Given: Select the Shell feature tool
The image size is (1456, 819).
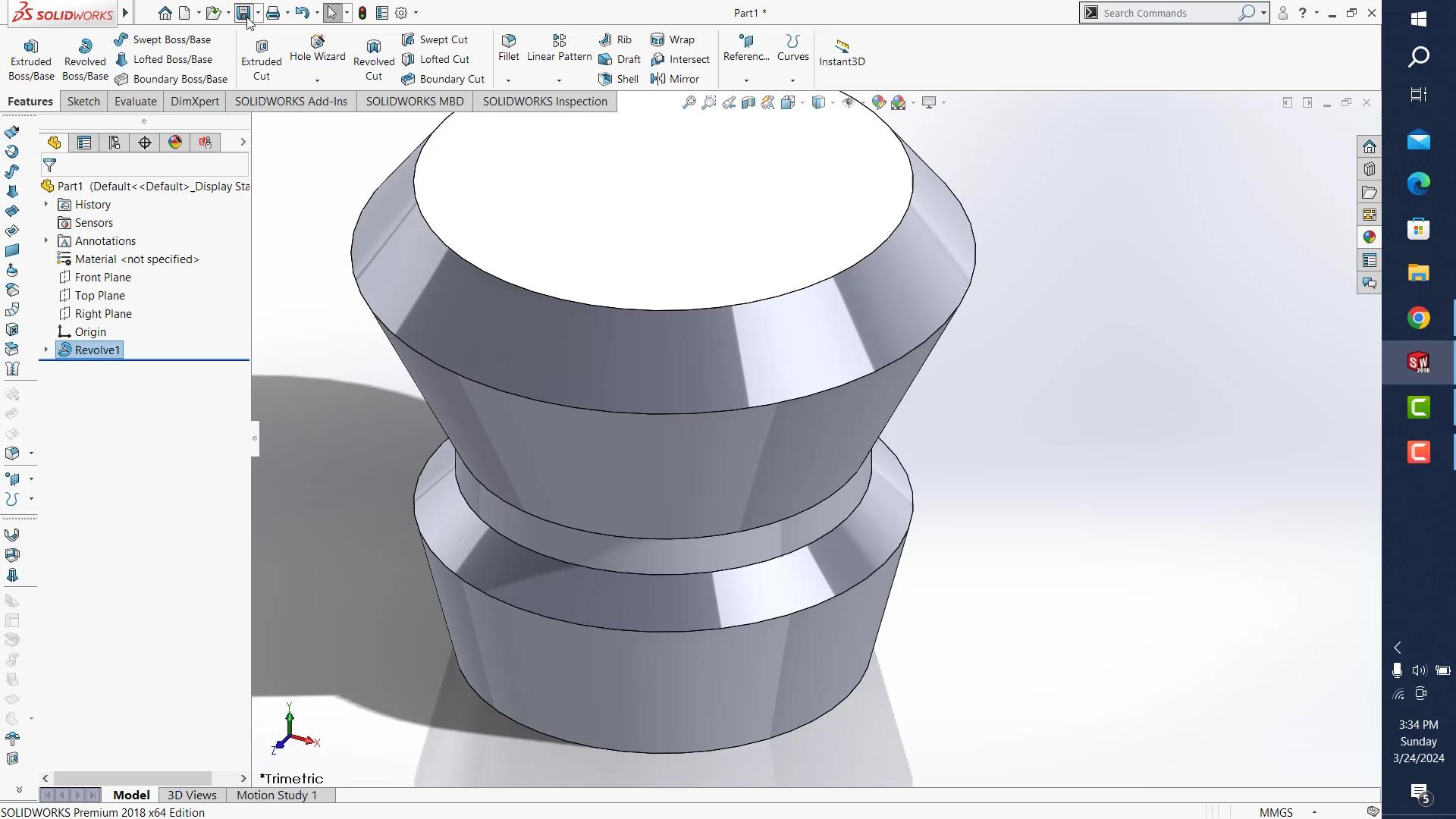Looking at the screenshot, I should point(619,79).
